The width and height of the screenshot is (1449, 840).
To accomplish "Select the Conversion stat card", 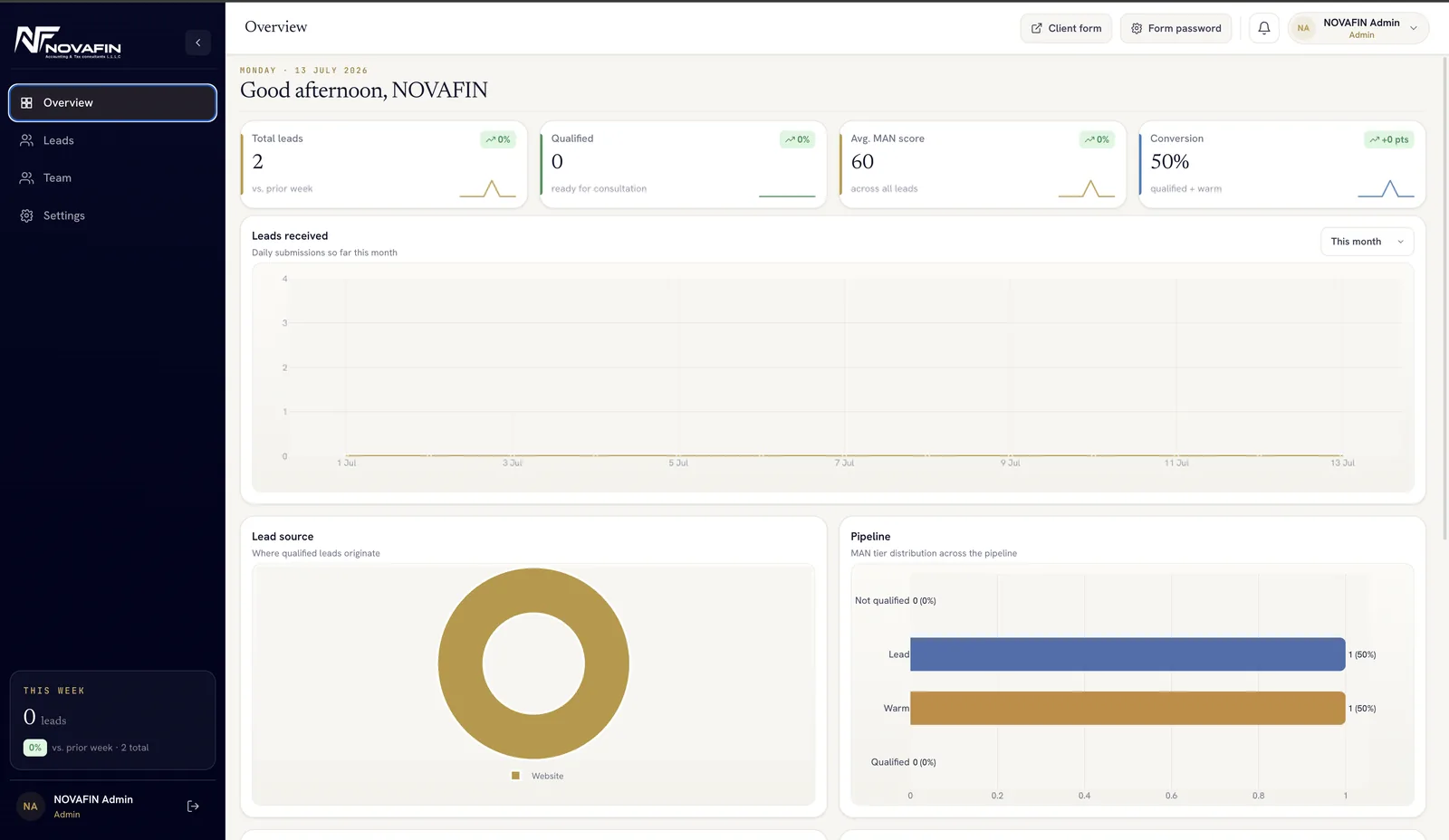I will [x=1282, y=164].
